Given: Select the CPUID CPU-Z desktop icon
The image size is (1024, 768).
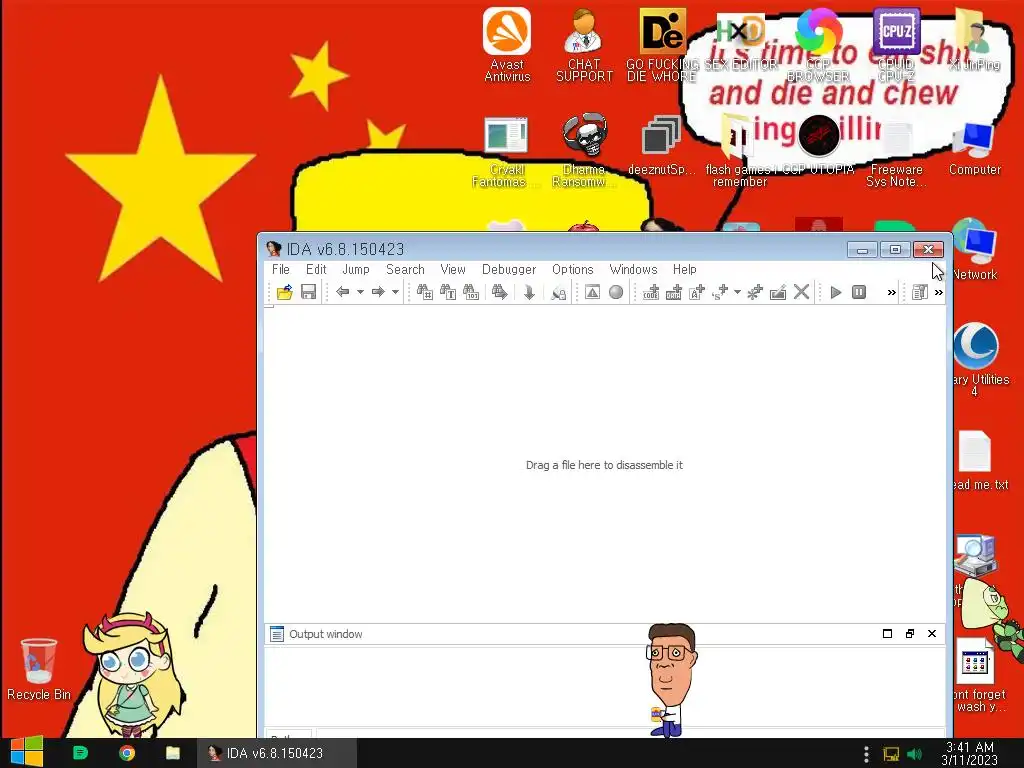Looking at the screenshot, I should coord(896,44).
